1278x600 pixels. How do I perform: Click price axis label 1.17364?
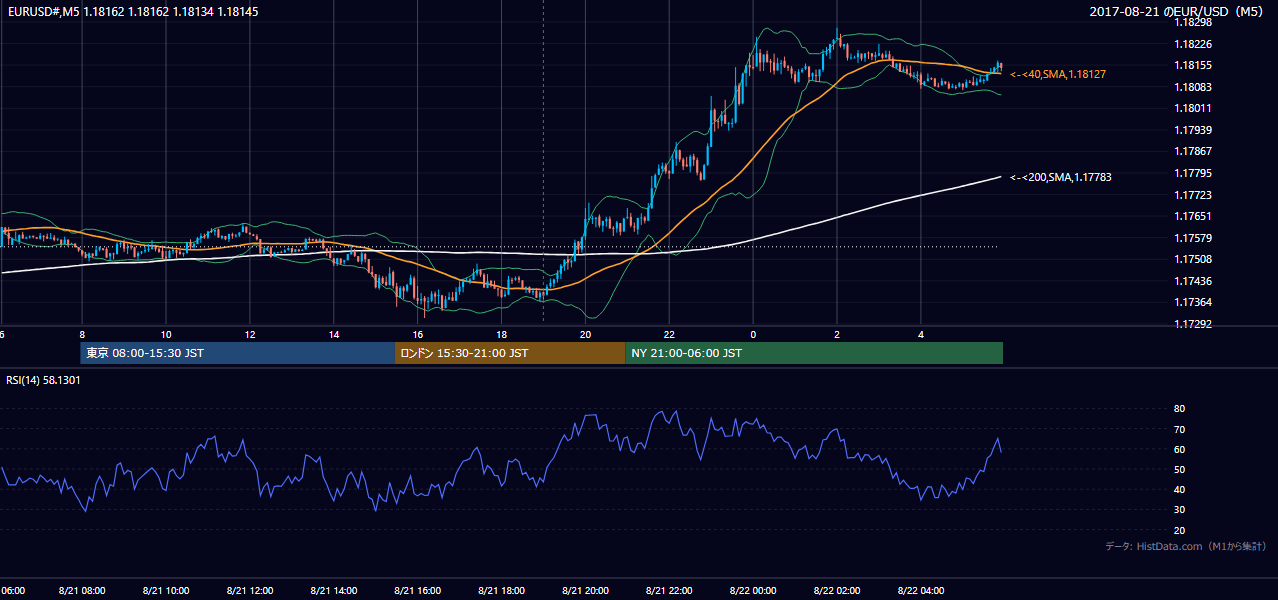point(1192,302)
